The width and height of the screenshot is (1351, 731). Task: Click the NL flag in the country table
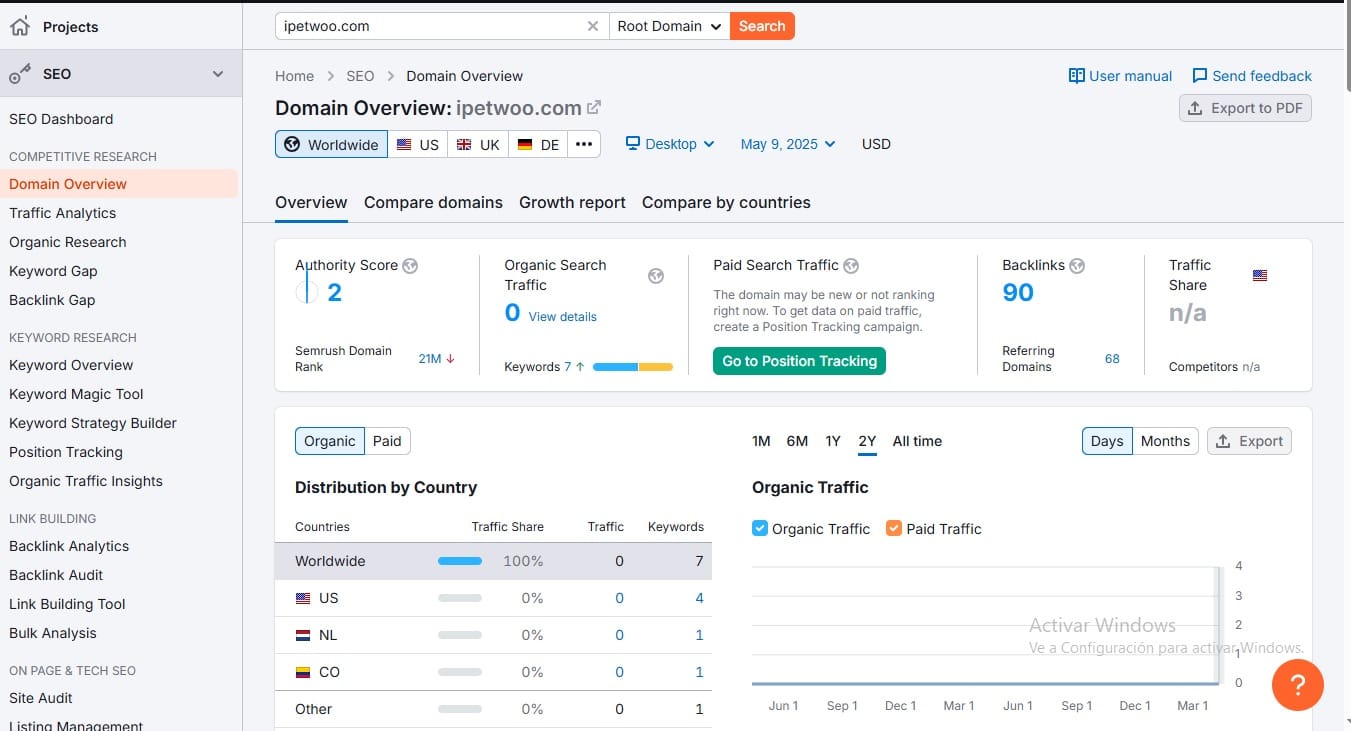[303, 635]
